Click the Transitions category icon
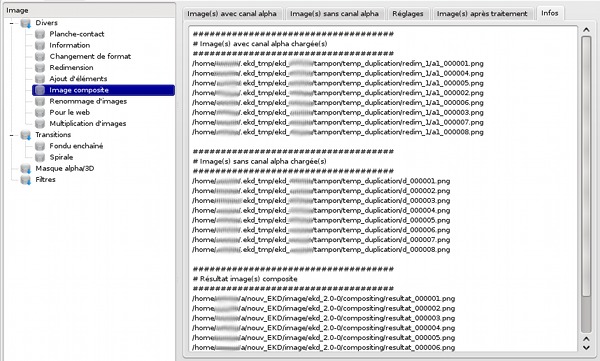 point(26,135)
